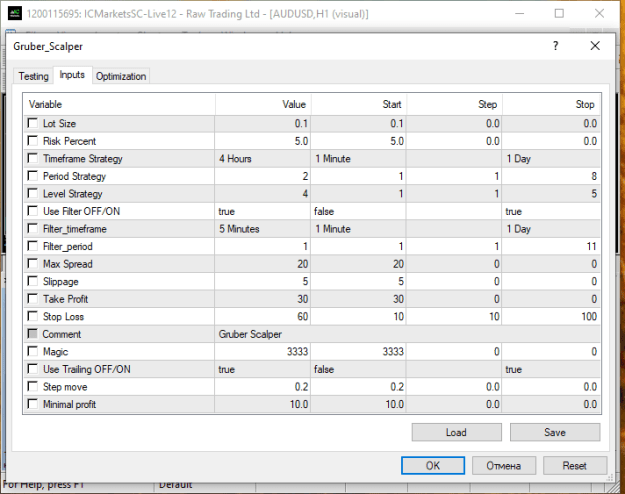Viewport: 625px width, 494px height.
Task: Select the Magic value 3333
Action: point(263,352)
